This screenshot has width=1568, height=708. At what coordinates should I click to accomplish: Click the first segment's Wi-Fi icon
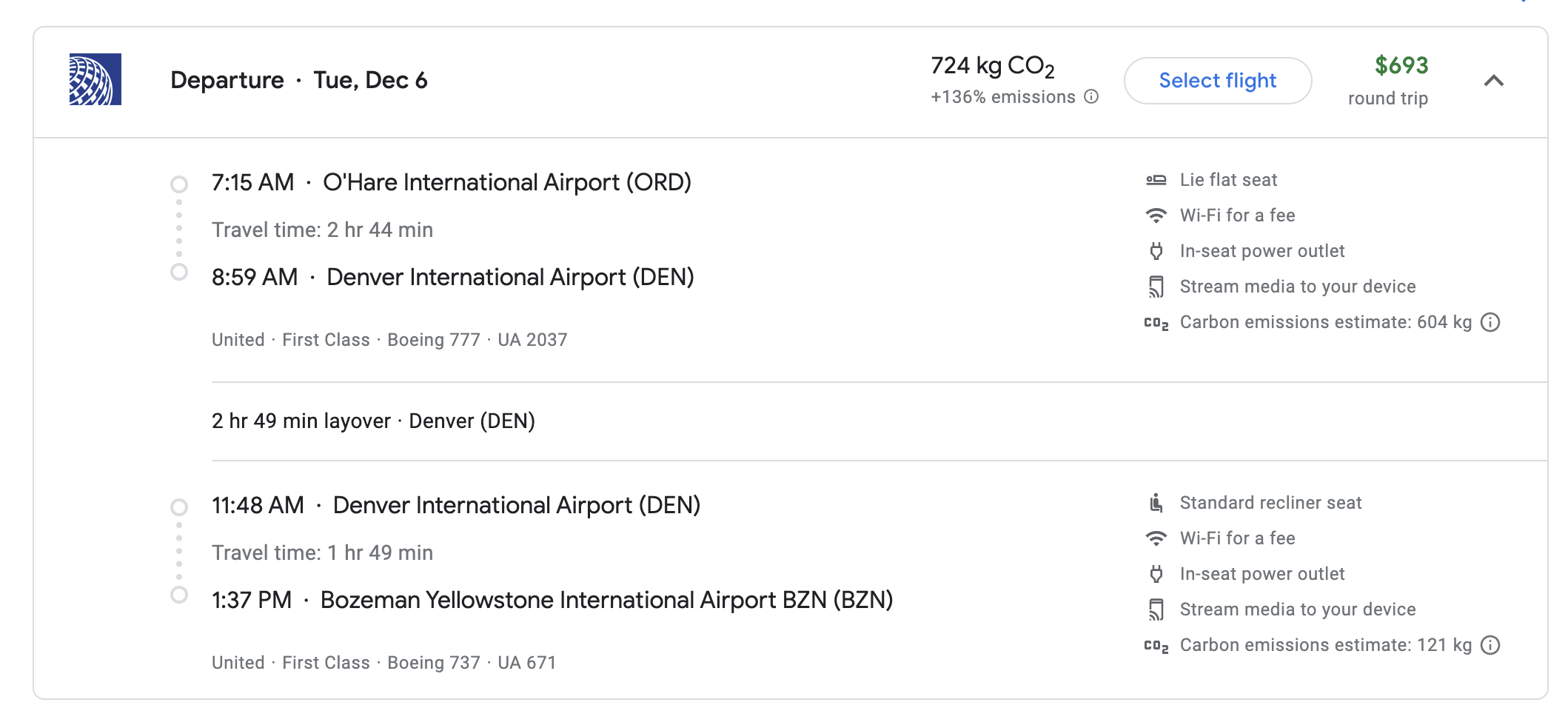1156,216
